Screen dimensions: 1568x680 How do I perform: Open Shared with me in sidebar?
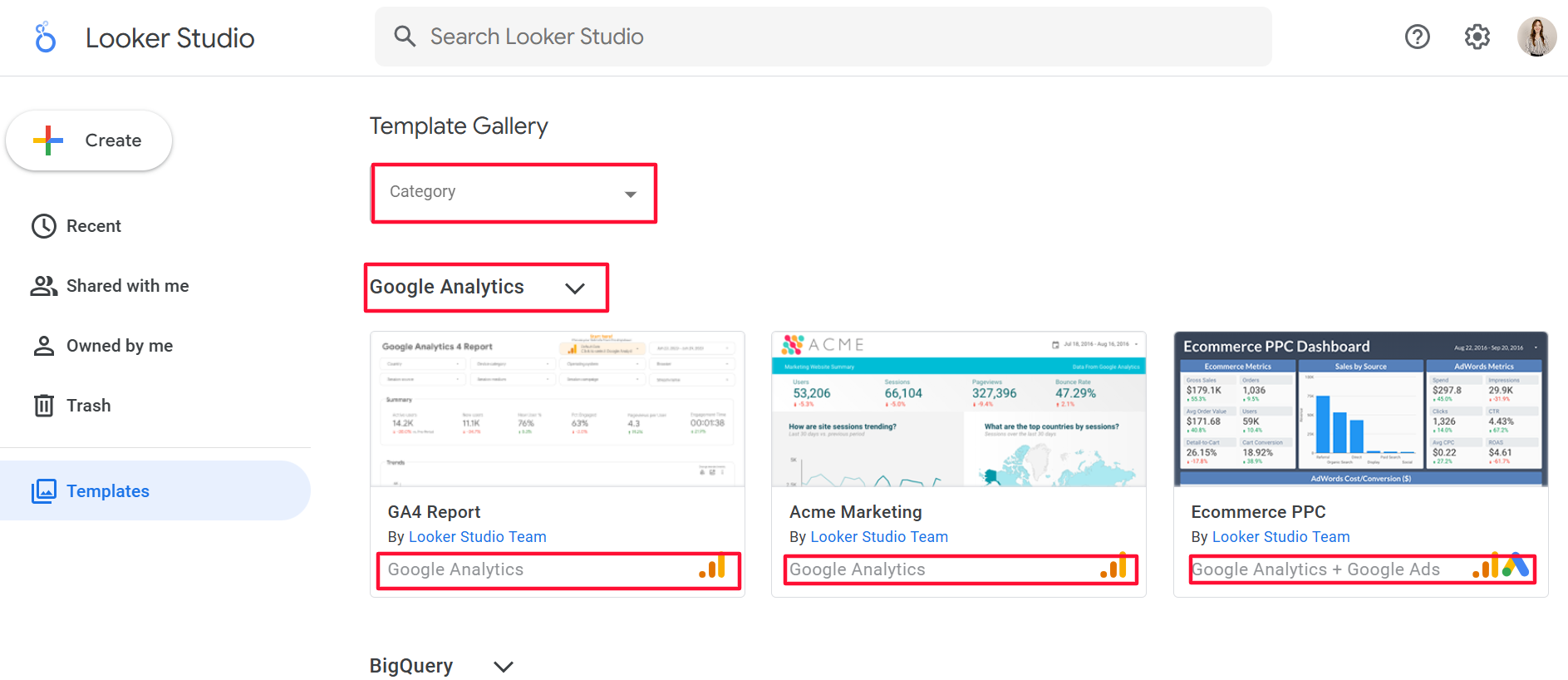point(156,286)
